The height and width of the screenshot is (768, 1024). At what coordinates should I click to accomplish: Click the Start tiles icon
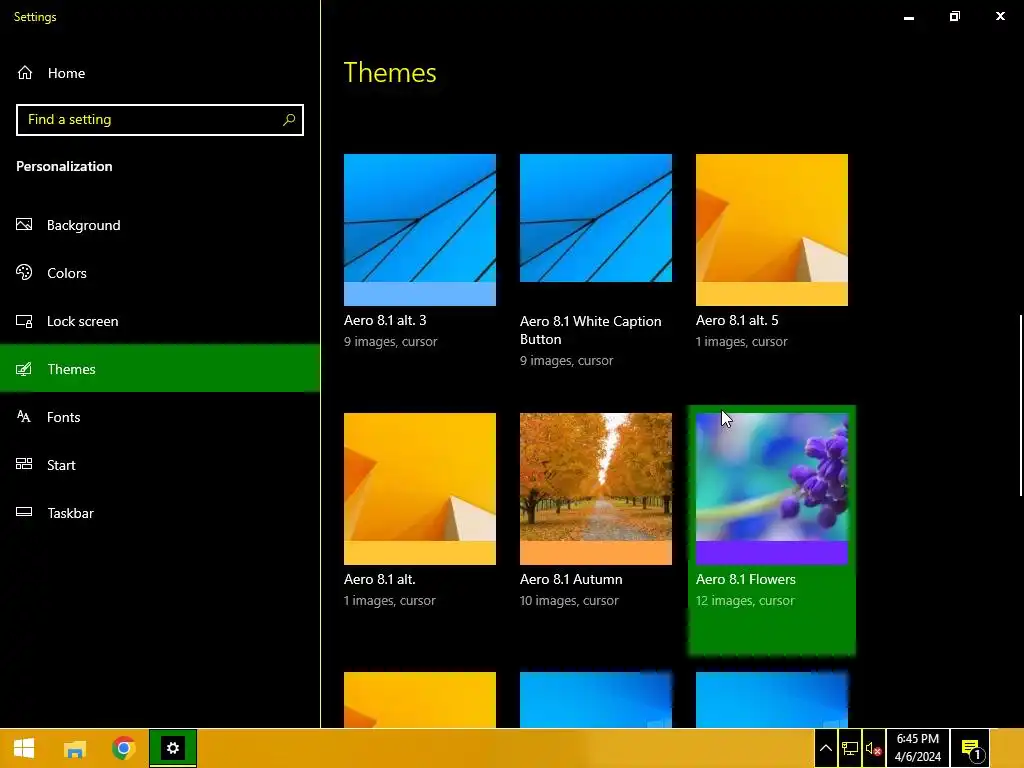[24, 464]
